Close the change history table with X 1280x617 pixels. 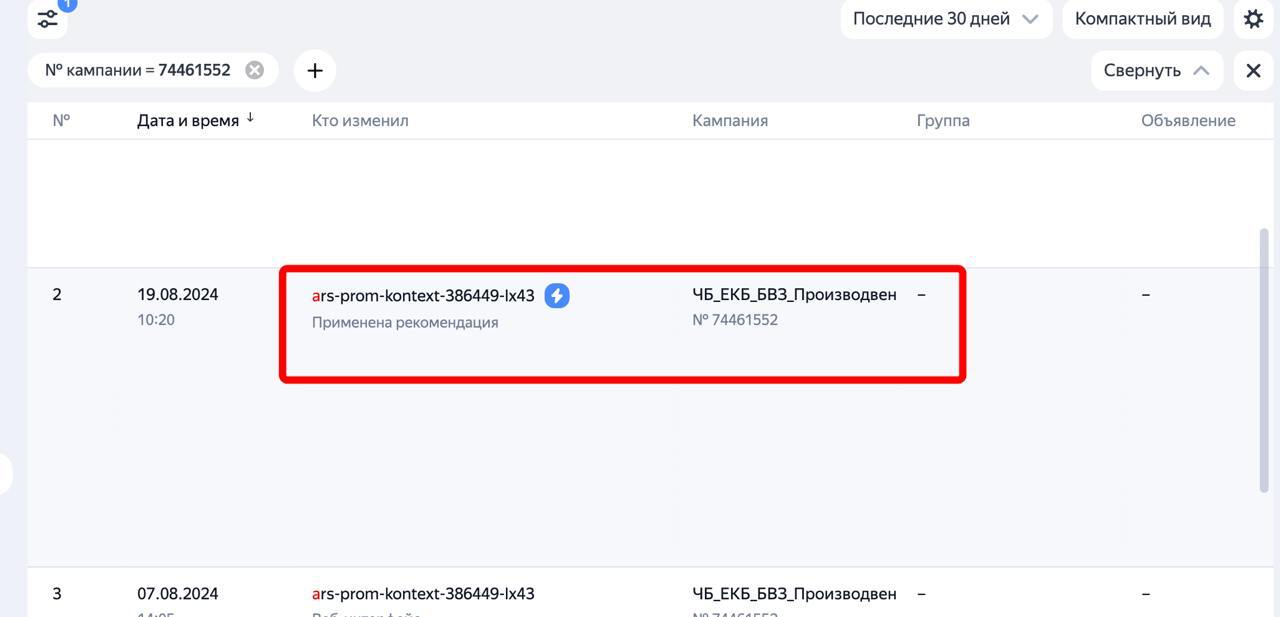(x=1253, y=70)
